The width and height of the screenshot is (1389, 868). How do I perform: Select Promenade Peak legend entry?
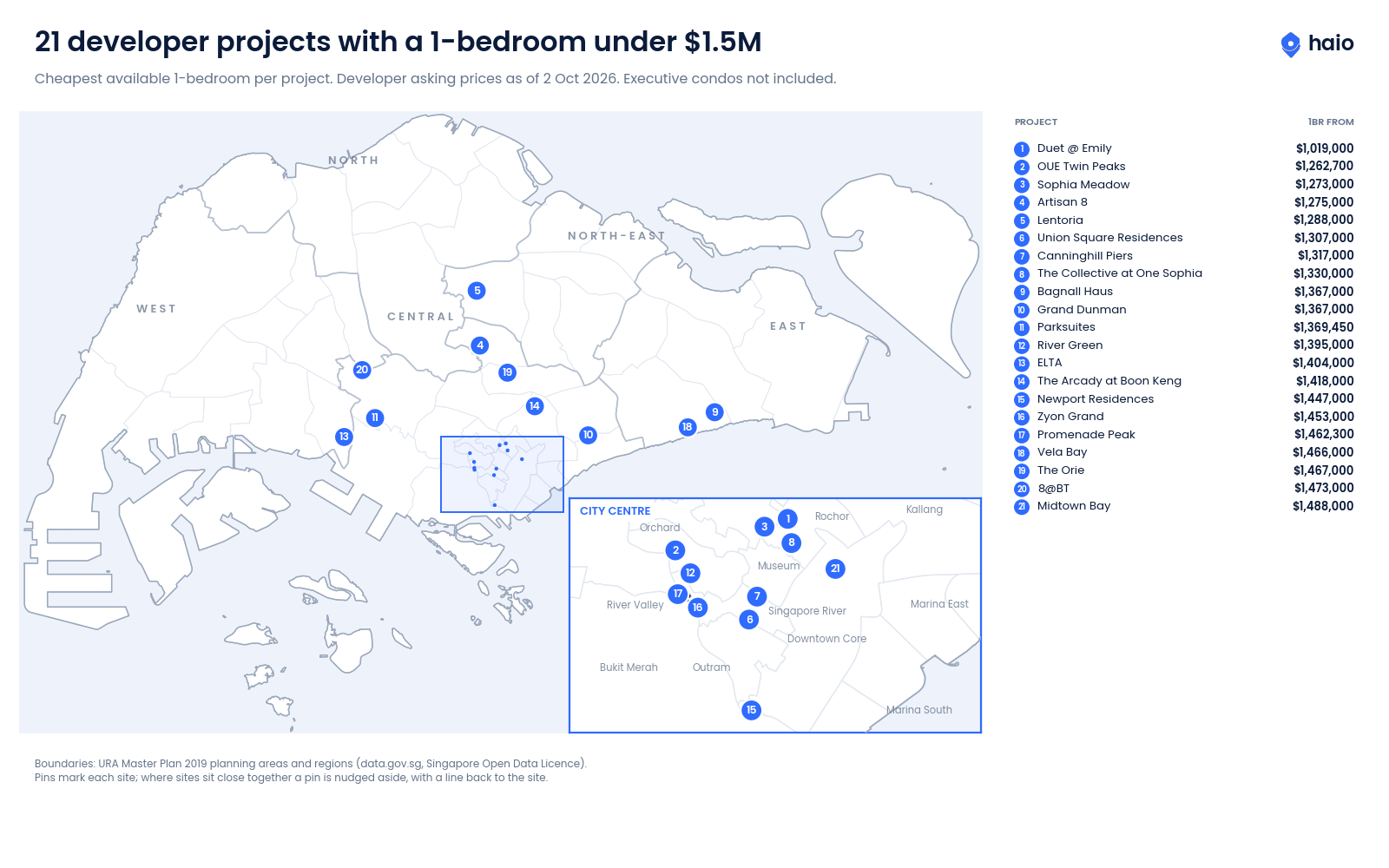1184,435
